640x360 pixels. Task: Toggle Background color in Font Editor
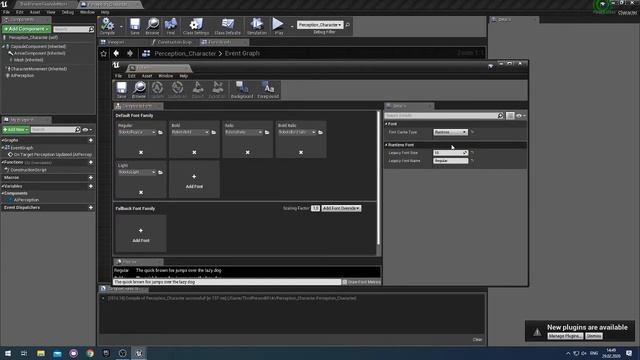click(x=242, y=90)
